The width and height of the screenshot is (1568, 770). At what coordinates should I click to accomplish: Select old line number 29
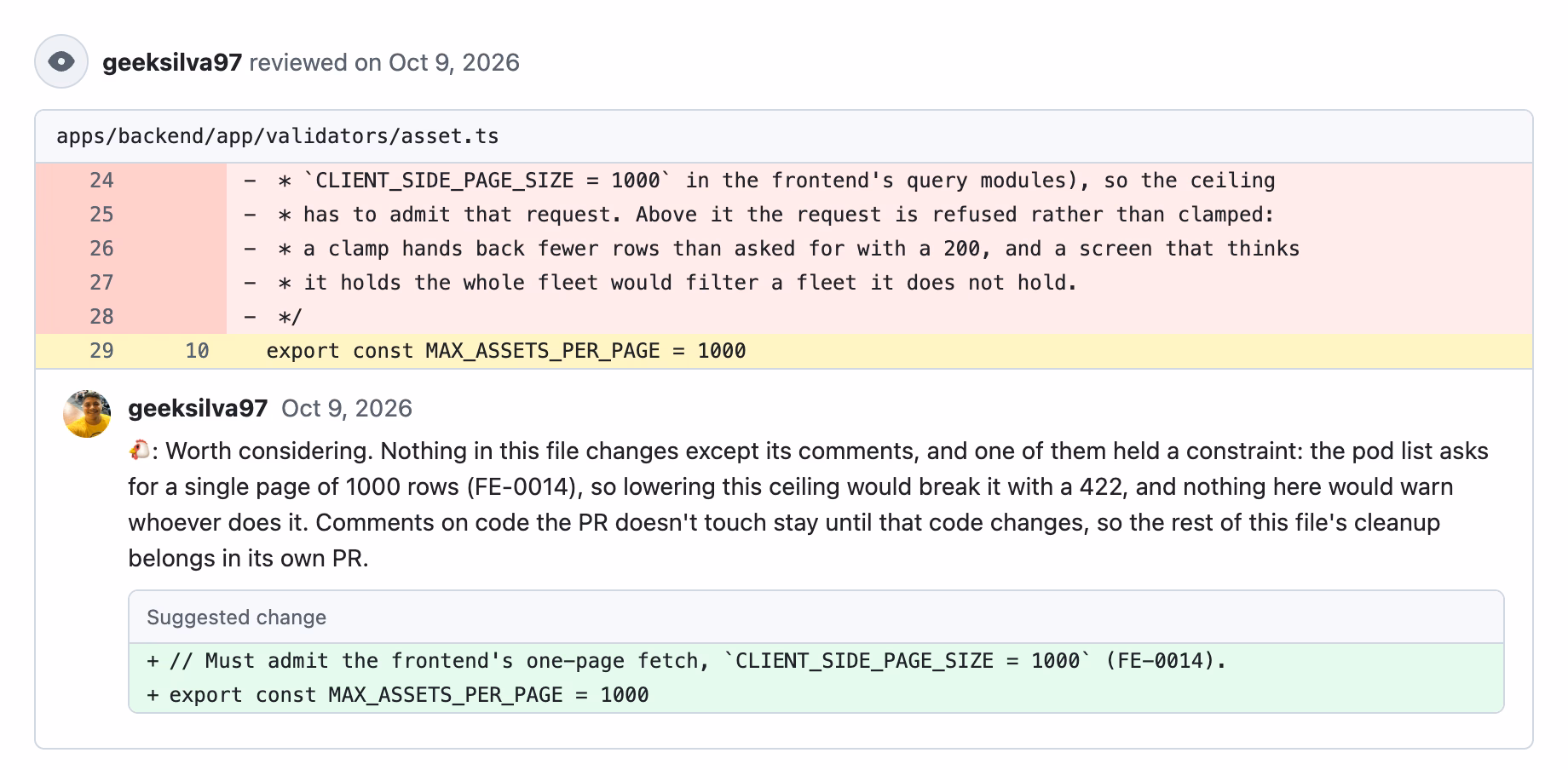(x=101, y=351)
